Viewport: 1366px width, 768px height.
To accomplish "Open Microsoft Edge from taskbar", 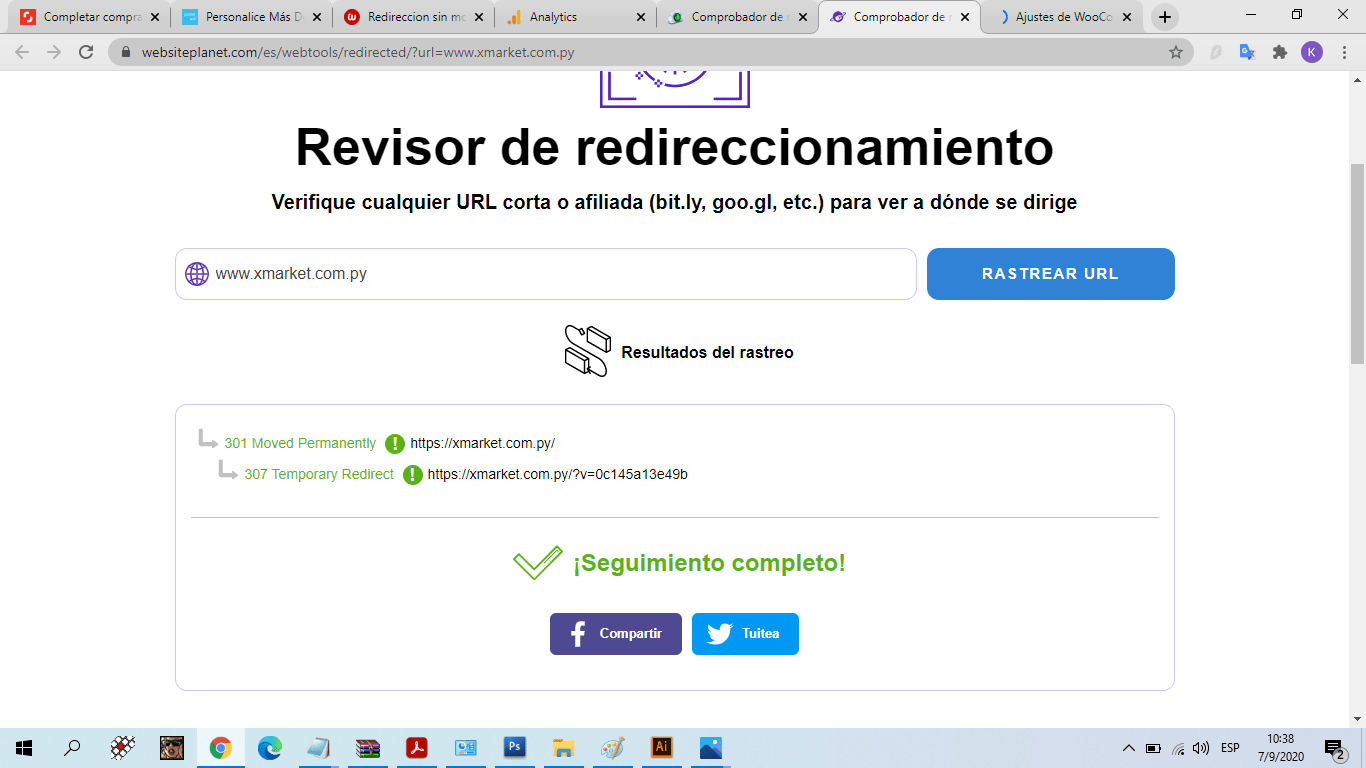I will click(270, 748).
